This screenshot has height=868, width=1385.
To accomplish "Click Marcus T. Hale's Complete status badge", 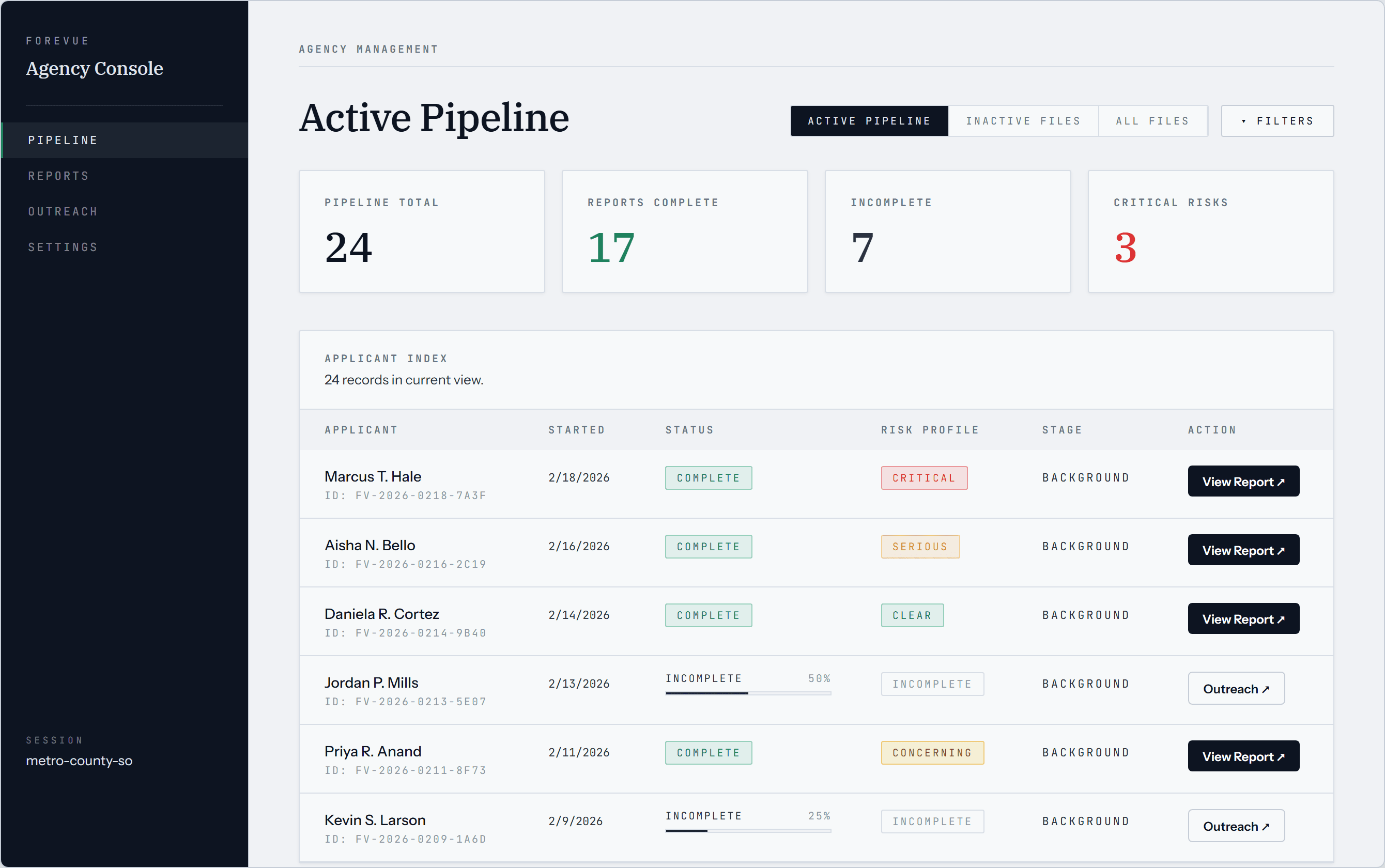I will point(708,477).
